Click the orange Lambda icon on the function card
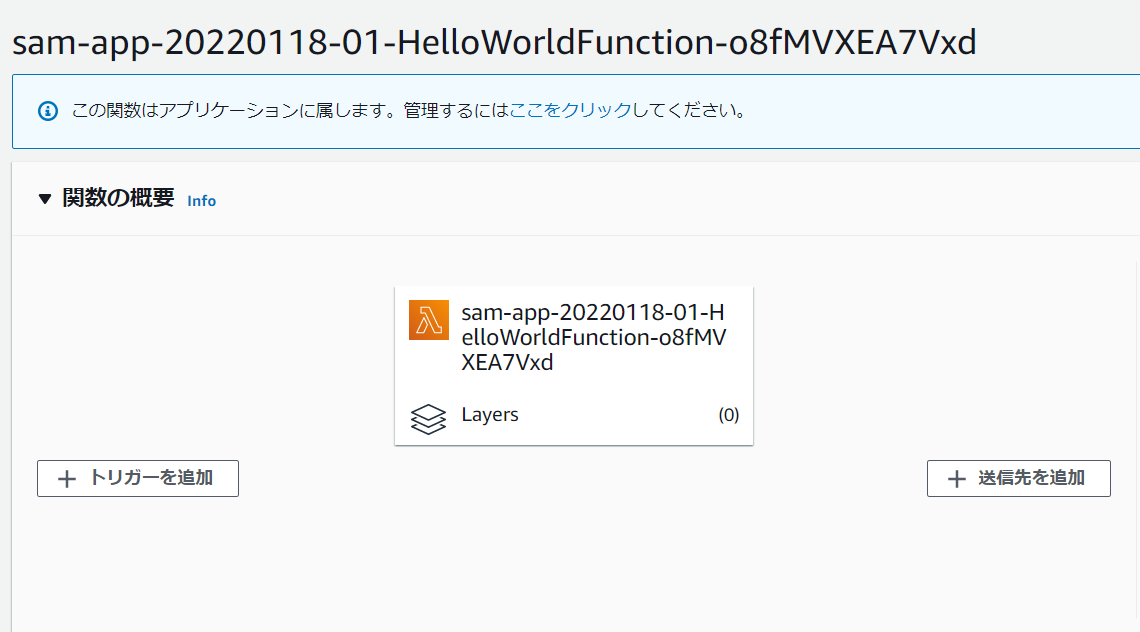The height and width of the screenshot is (632, 1140). click(429, 322)
